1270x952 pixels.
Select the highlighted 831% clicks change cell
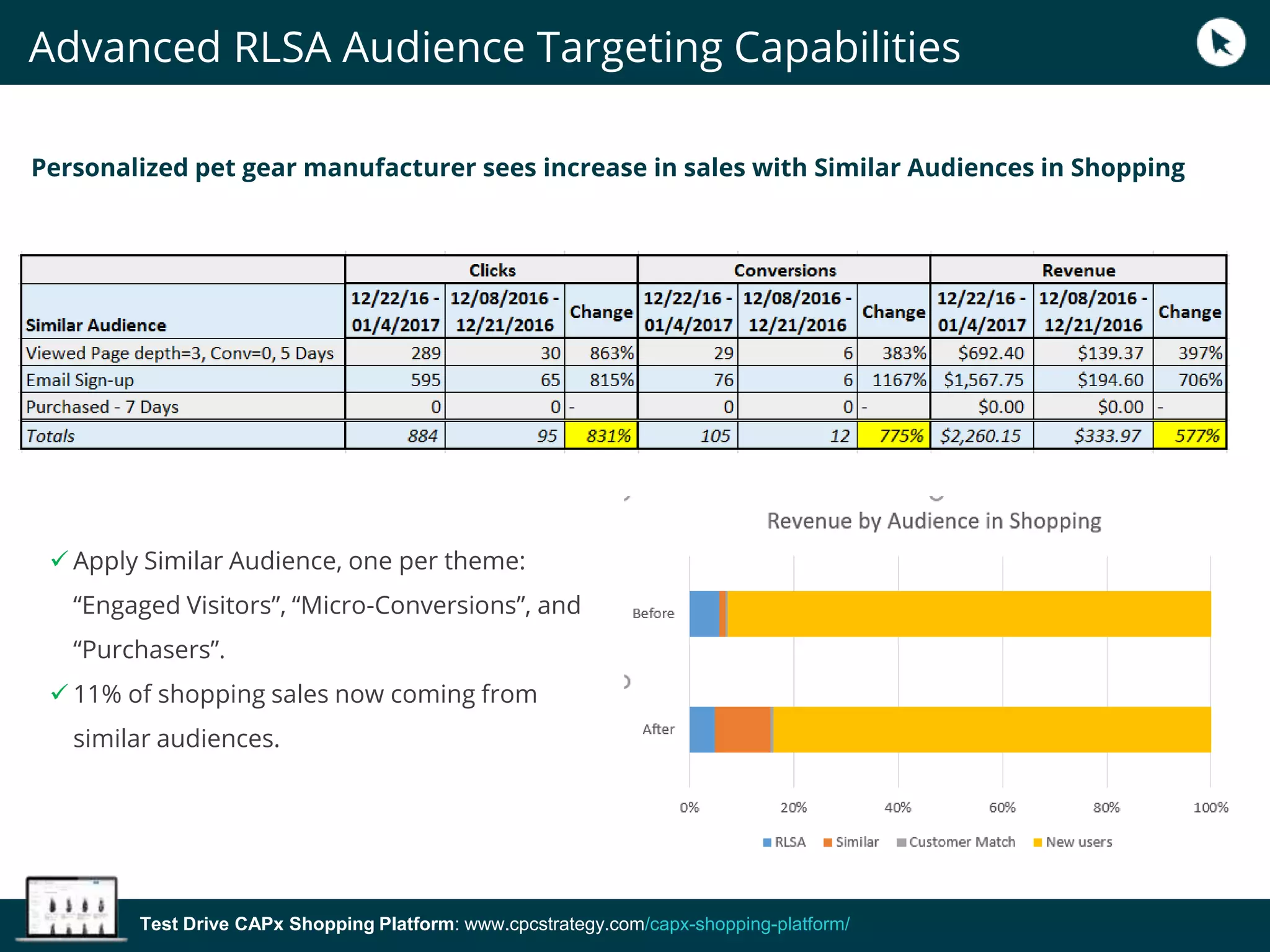601,436
